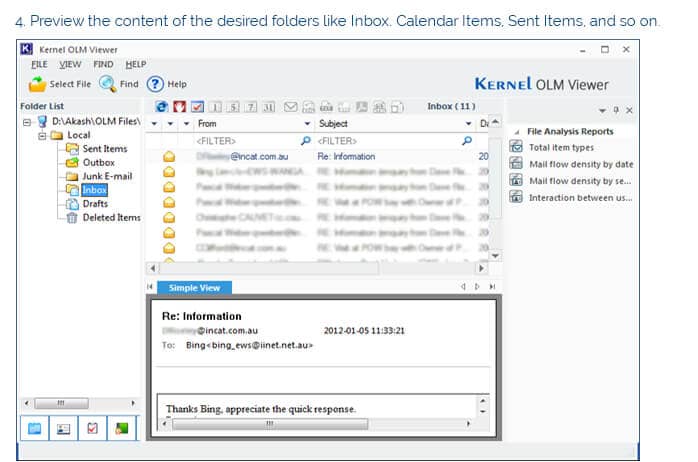Collapse the D:\Akash\OLM Files tree node

(27, 122)
